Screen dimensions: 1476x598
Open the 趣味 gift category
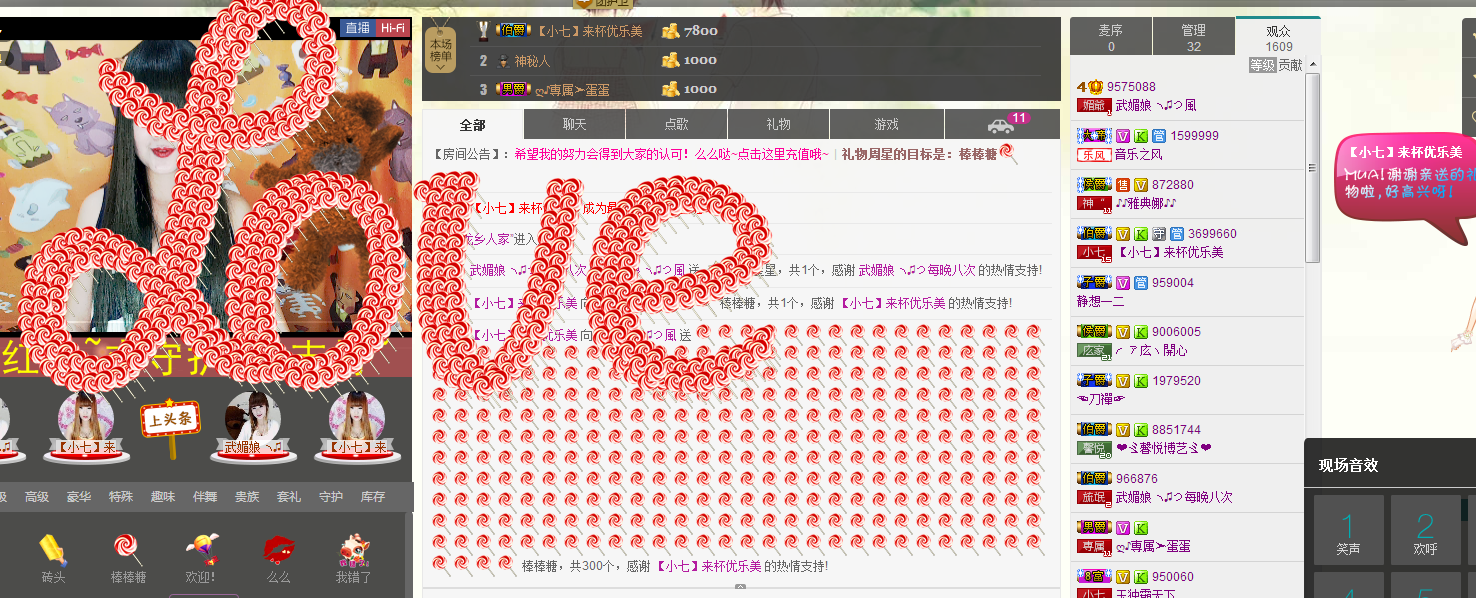pos(163,497)
